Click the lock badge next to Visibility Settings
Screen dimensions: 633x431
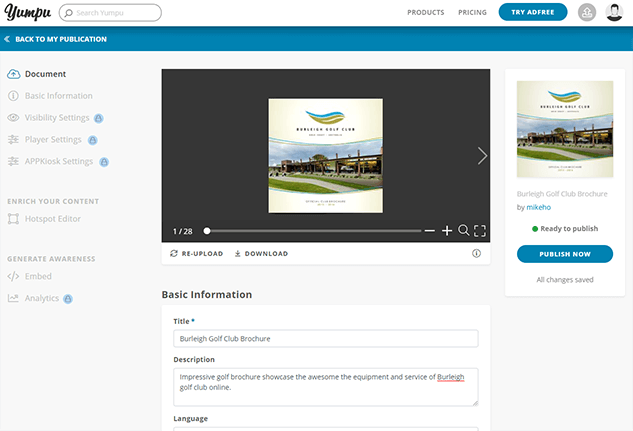99,118
